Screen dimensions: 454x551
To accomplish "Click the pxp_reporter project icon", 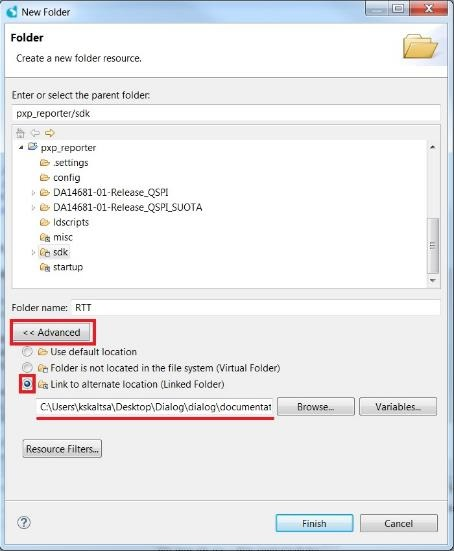I will tap(33, 147).
